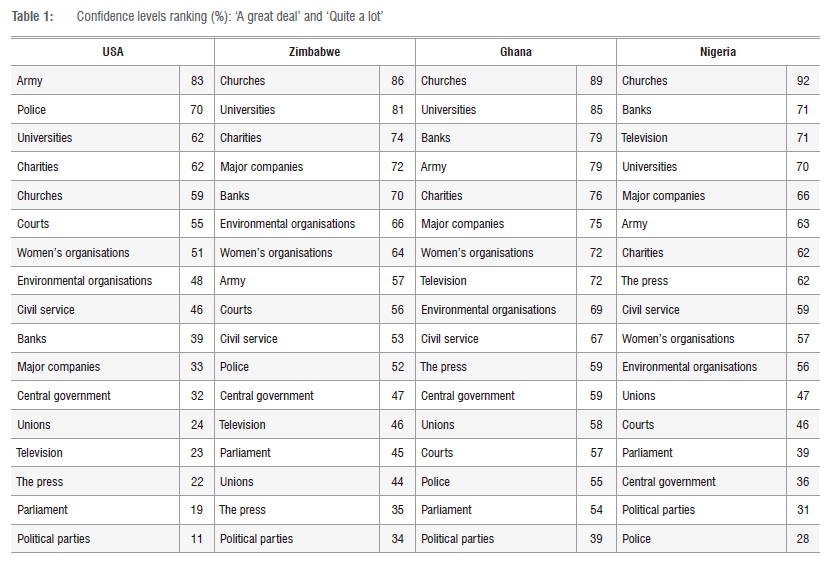Click 'Police' in the USA column
834x567 pixels.
[x=31, y=109]
